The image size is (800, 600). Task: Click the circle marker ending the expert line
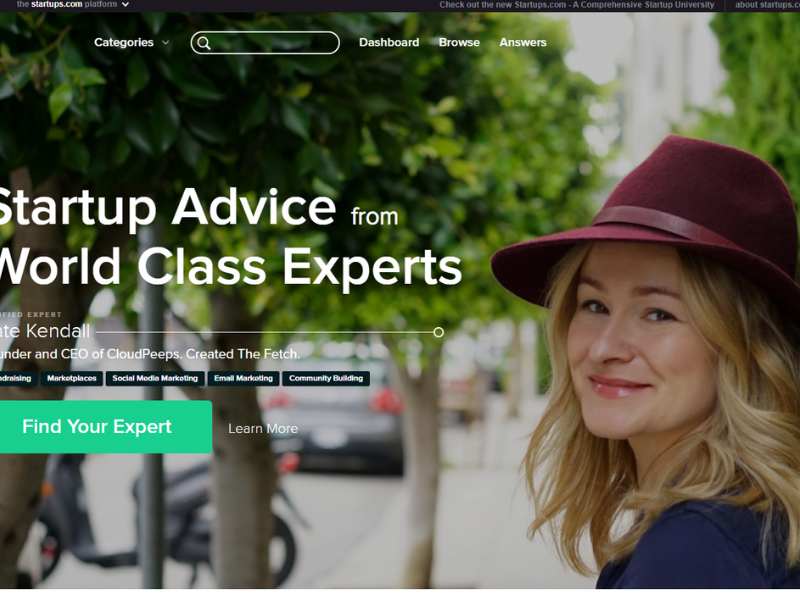(x=438, y=332)
